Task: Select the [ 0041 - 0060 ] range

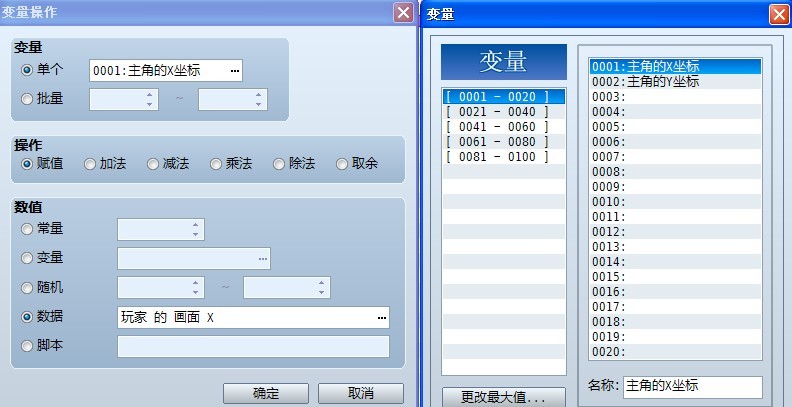Action: coord(504,127)
